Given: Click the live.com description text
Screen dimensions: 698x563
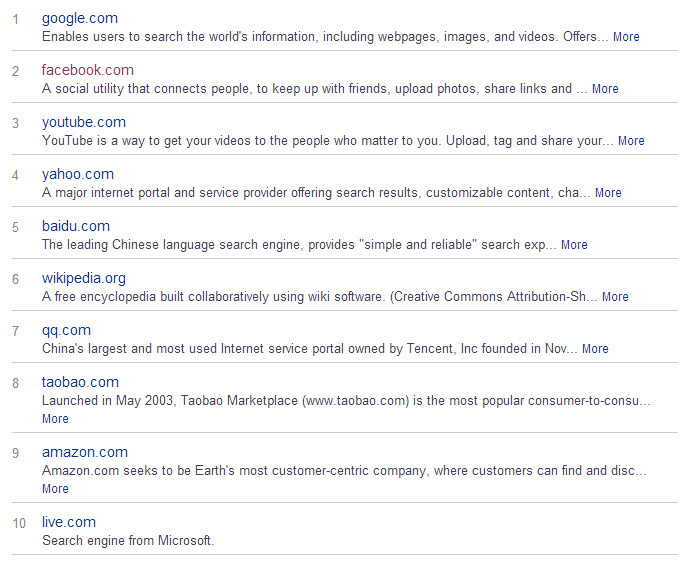Looking at the screenshot, I should tap(128, 541).
